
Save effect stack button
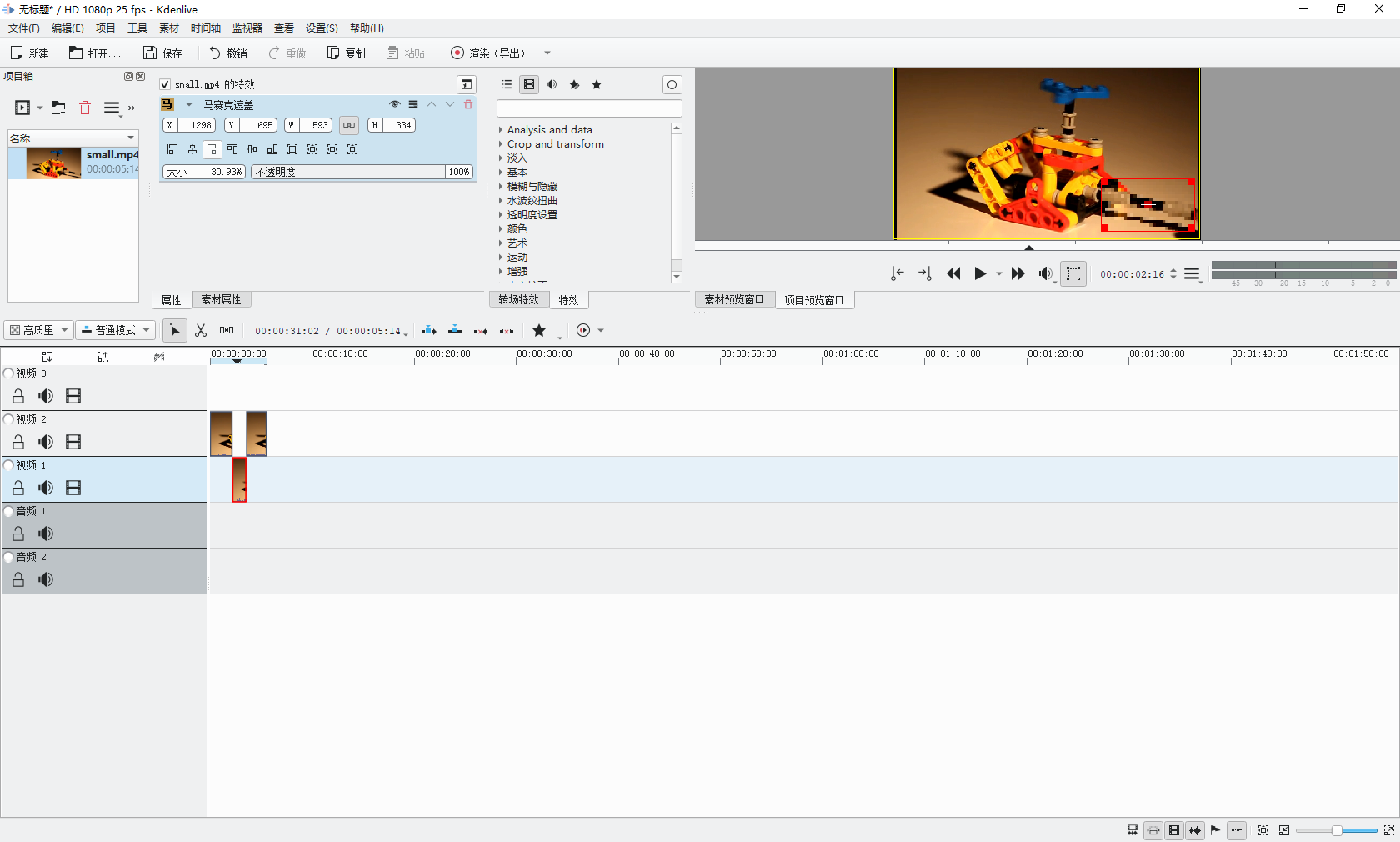coord(467,84)
